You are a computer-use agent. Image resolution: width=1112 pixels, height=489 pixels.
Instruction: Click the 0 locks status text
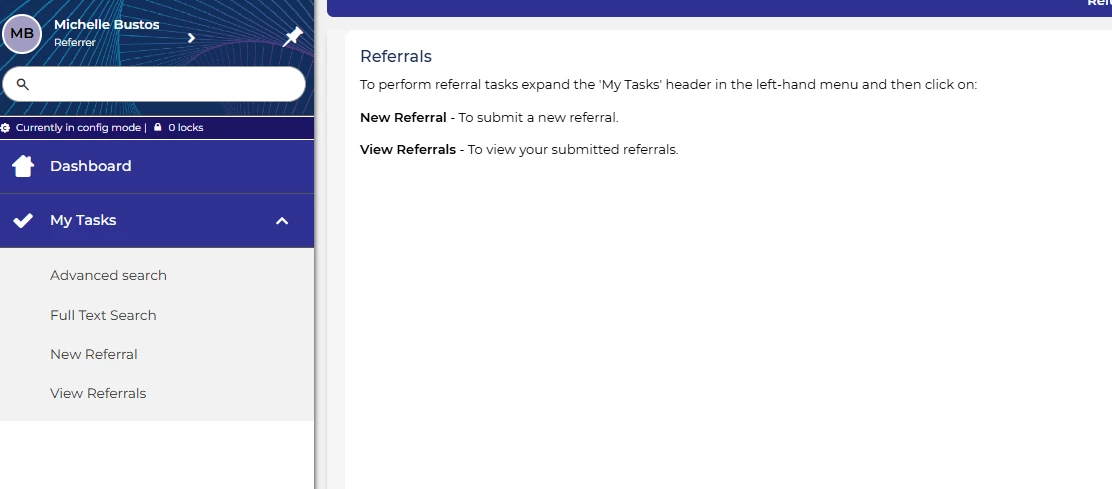[x=185, y=128]
